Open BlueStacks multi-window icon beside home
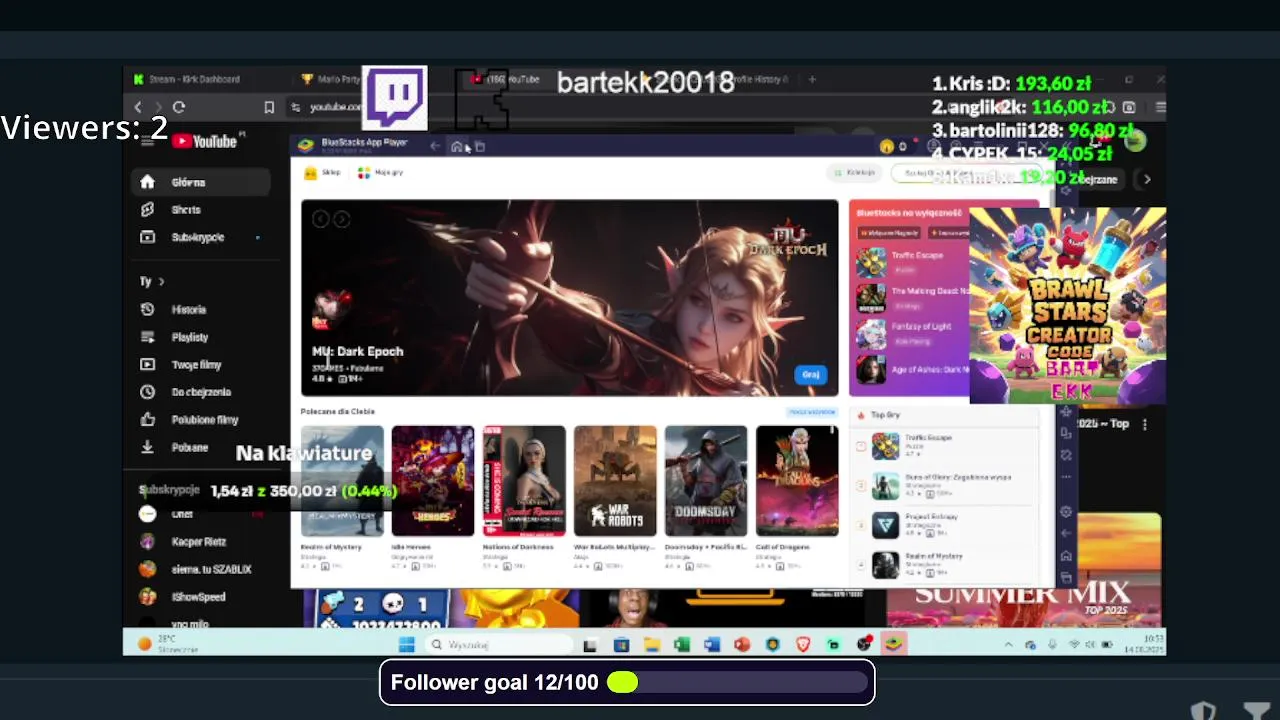 point(479,147)
